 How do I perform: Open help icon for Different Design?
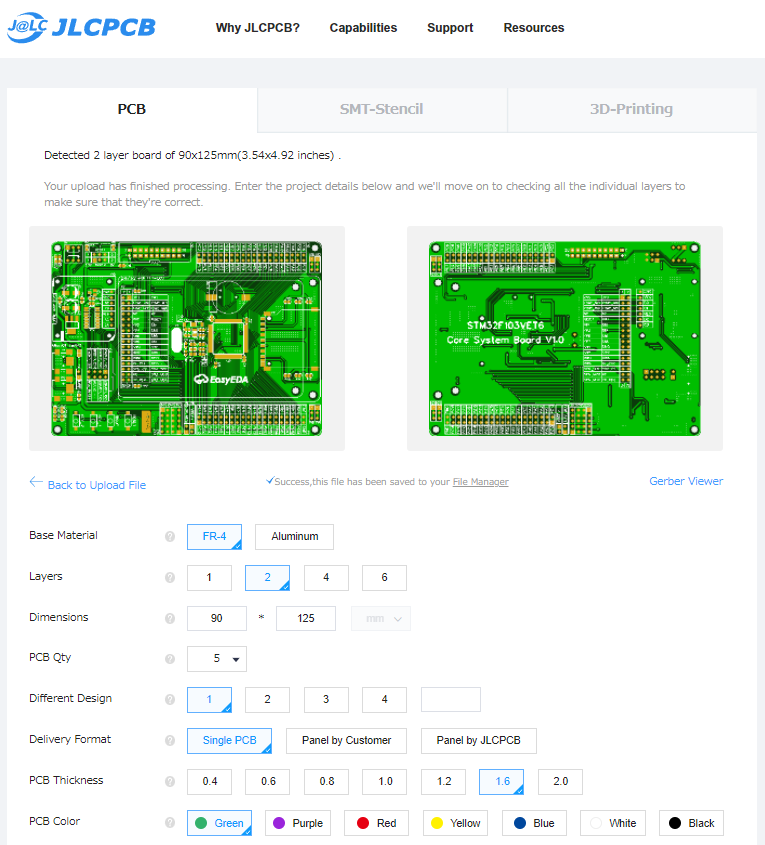pos(170,699)
